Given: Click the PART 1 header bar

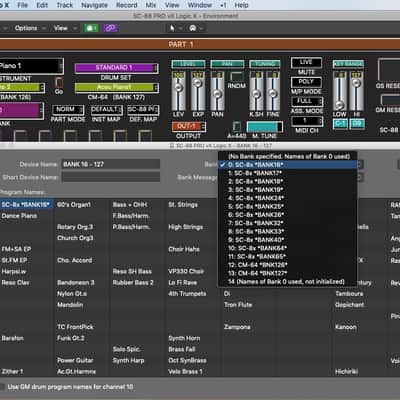Looking at the screenshot, I should [200, 44].
